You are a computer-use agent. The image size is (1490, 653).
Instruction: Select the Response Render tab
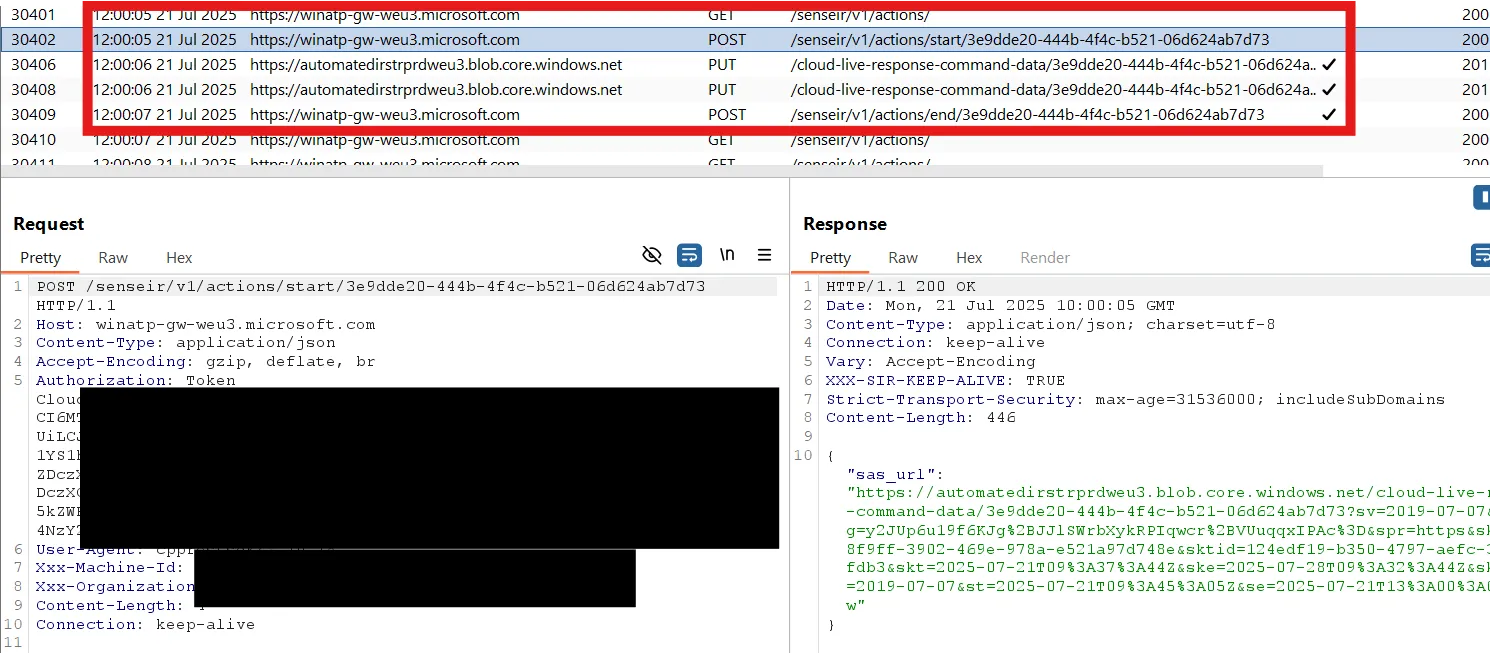coord(1045,258)
